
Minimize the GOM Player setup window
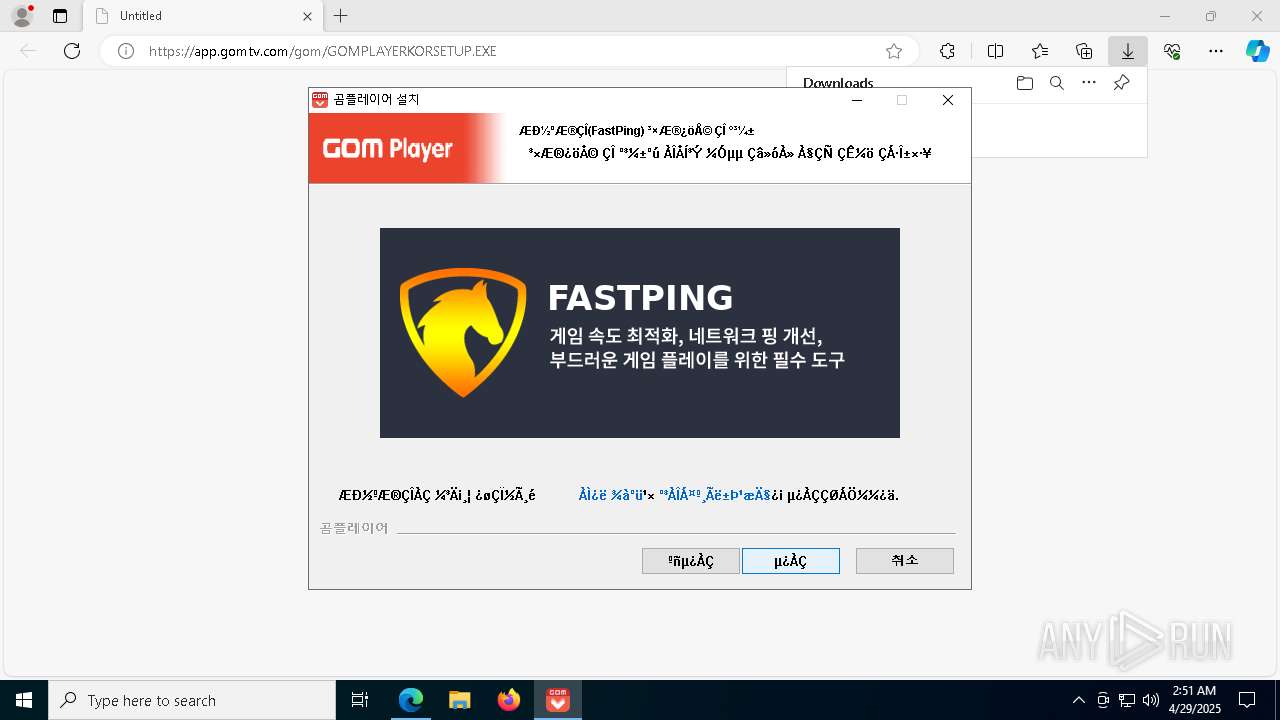click(x=857, y=100)
